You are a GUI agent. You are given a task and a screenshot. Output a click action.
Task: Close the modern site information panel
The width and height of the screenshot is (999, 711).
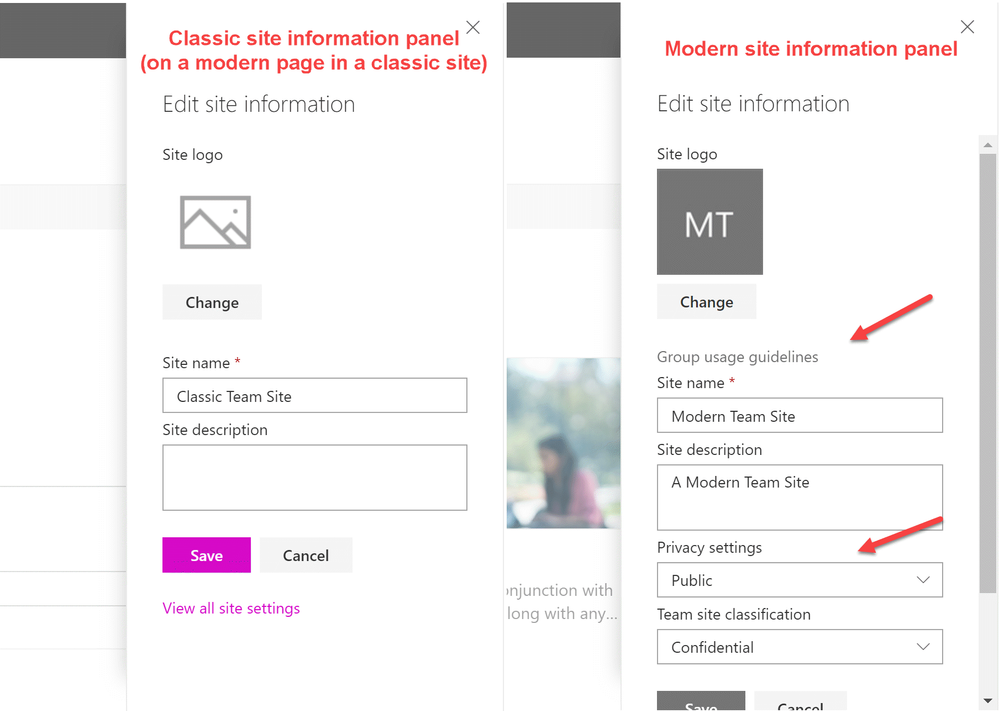[967, 27]
